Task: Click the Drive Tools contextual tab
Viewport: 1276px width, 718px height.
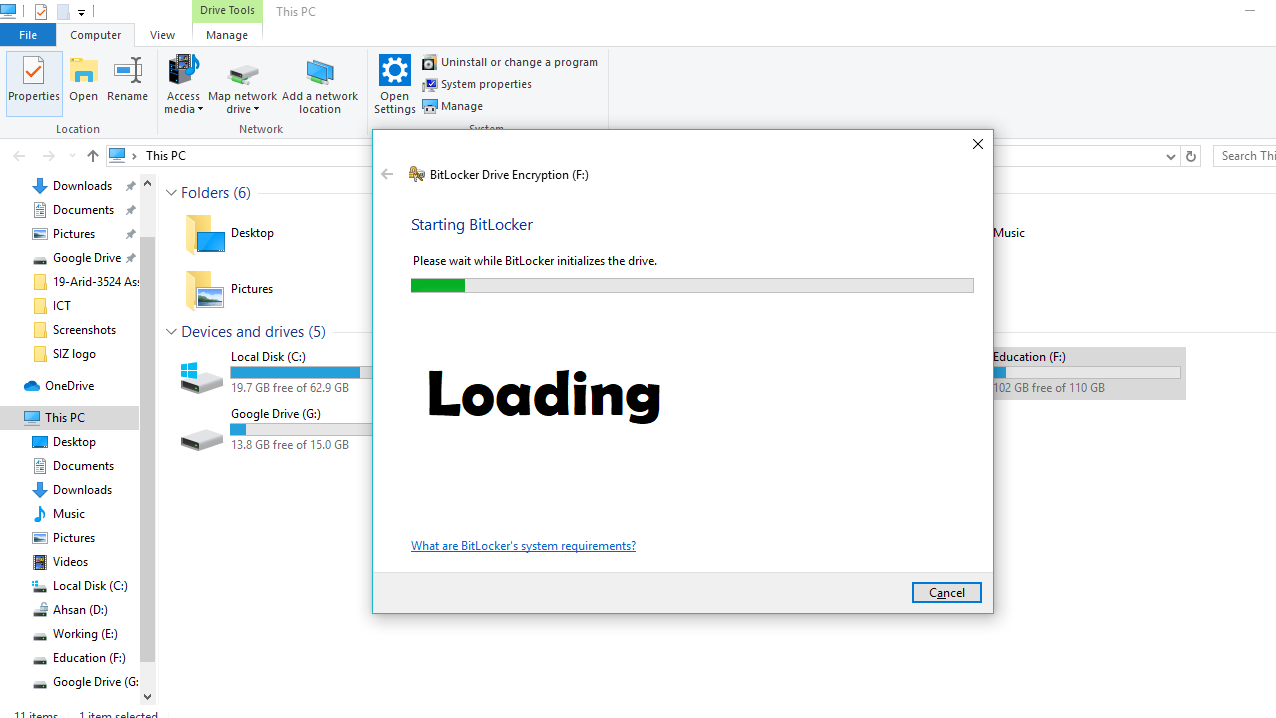Action: coord(227,11)
